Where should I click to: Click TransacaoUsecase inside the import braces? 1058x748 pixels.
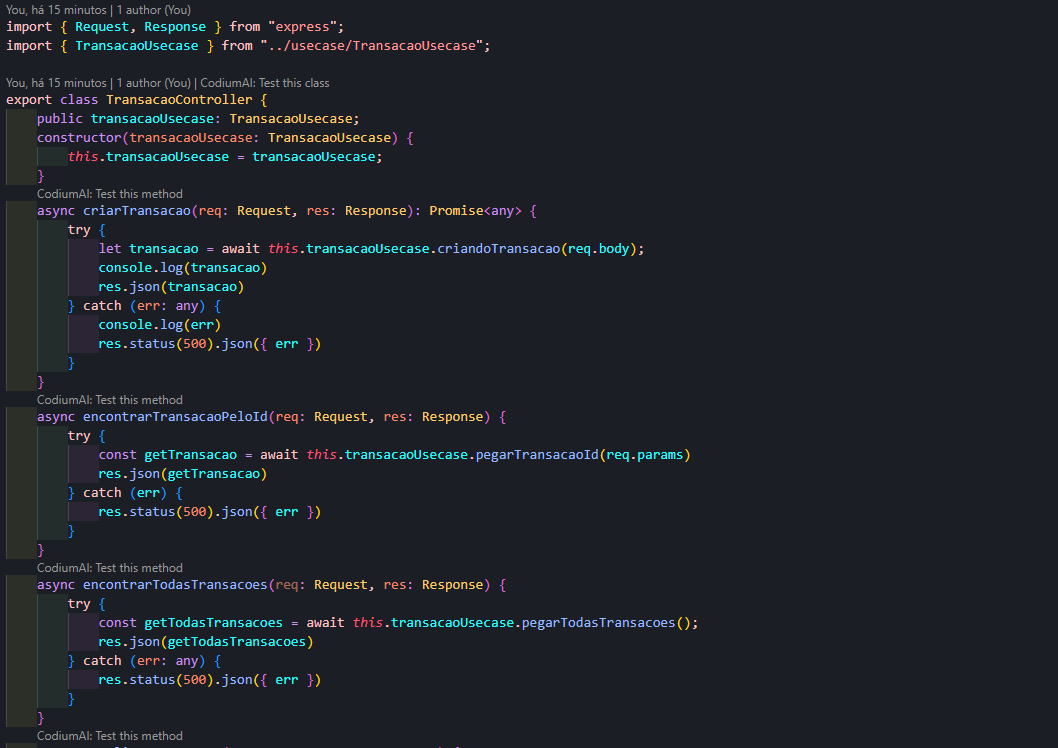tap(137, 46)
